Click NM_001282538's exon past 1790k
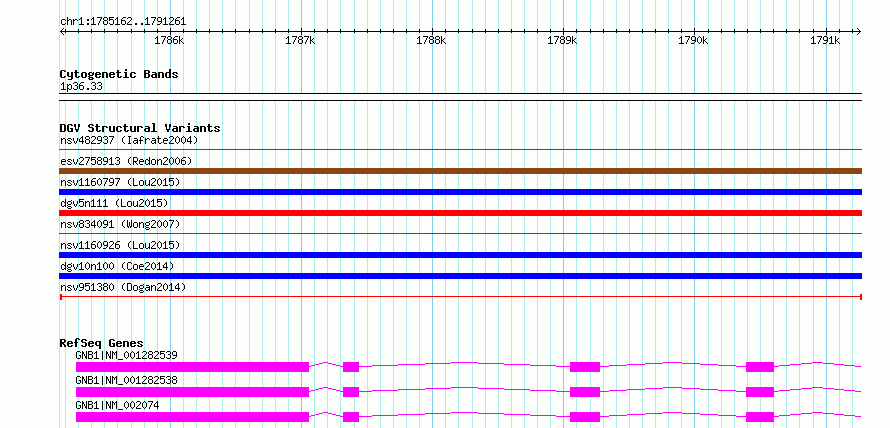The height and width of the screenshot is (428, 890). click(760, 392)
